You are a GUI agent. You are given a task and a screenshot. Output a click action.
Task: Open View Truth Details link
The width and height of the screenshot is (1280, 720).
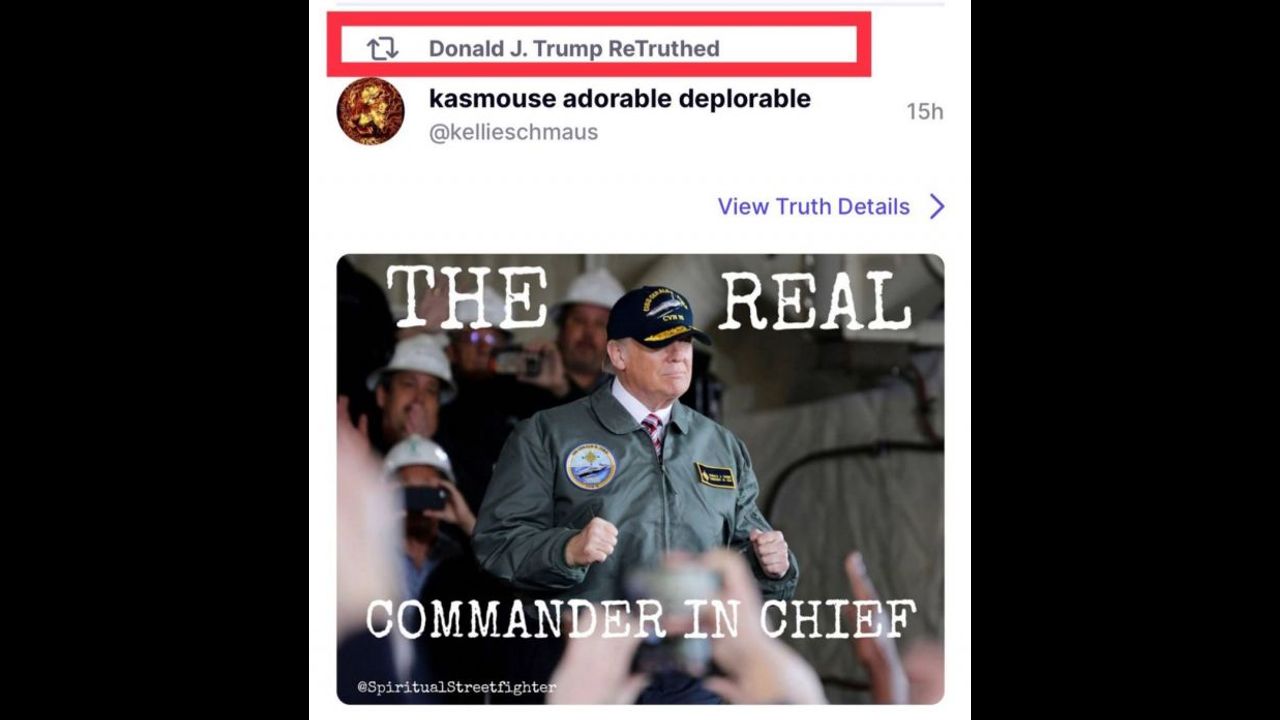813,207
